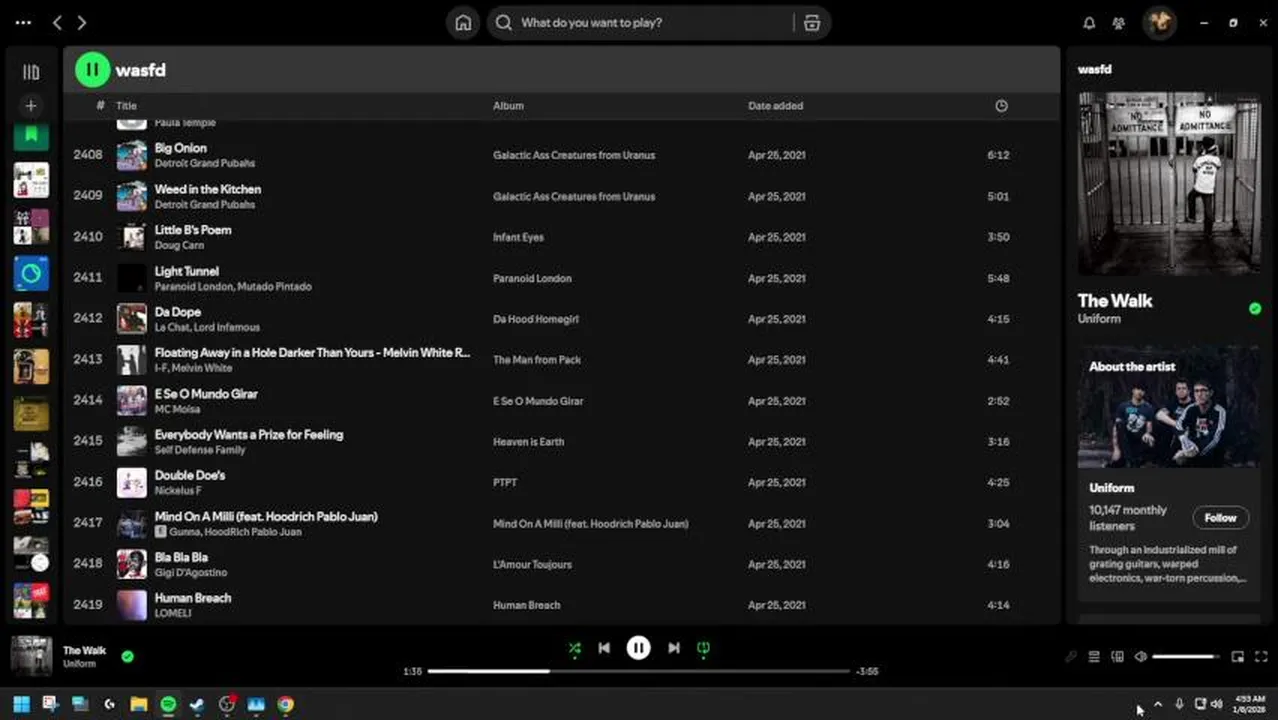Viewport: 1278px width, 720px height.
Task: Select the track Light Tunnel
Action: point(186,271)
